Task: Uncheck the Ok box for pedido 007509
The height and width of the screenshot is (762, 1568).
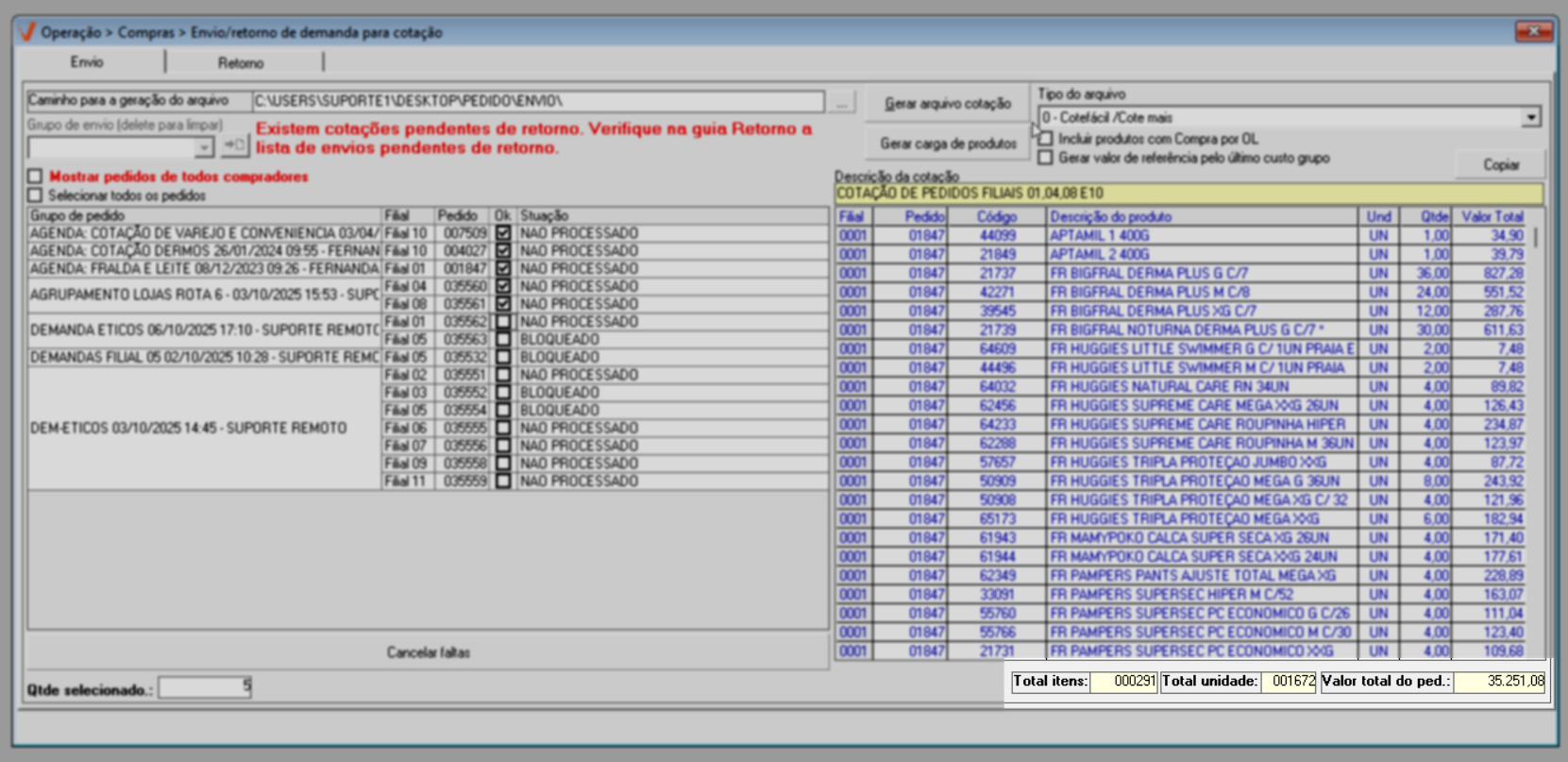Action: point(503,233)
